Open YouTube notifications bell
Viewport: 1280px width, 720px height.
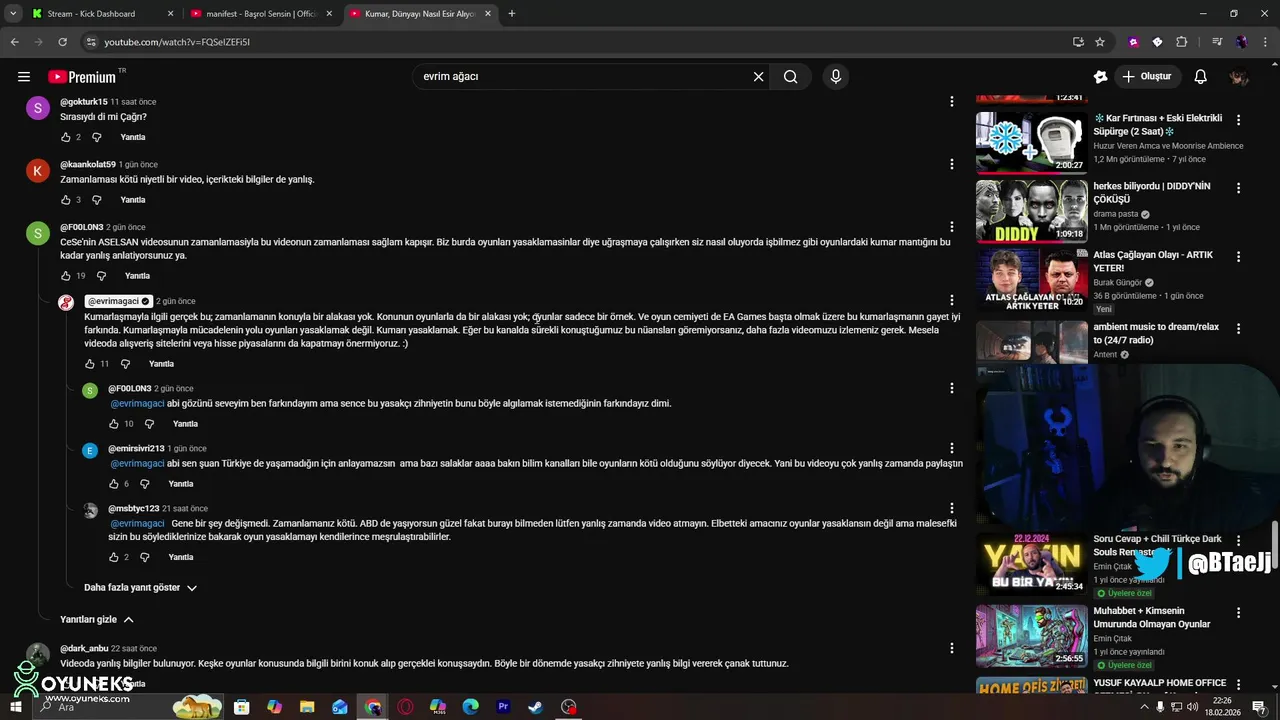(x=1201, y=77)
